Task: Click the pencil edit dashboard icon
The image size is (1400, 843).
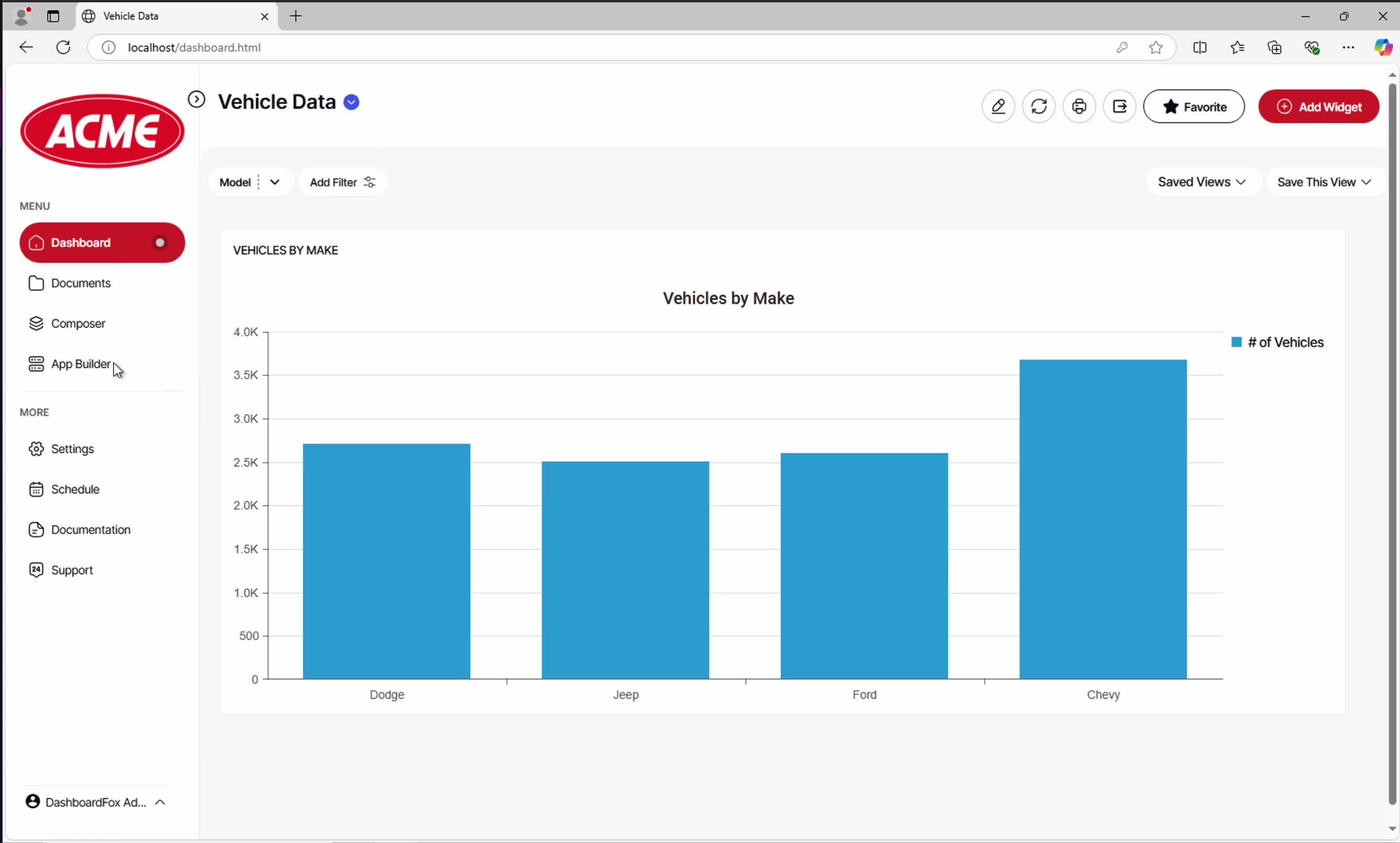Action: [x=998, y=106]
